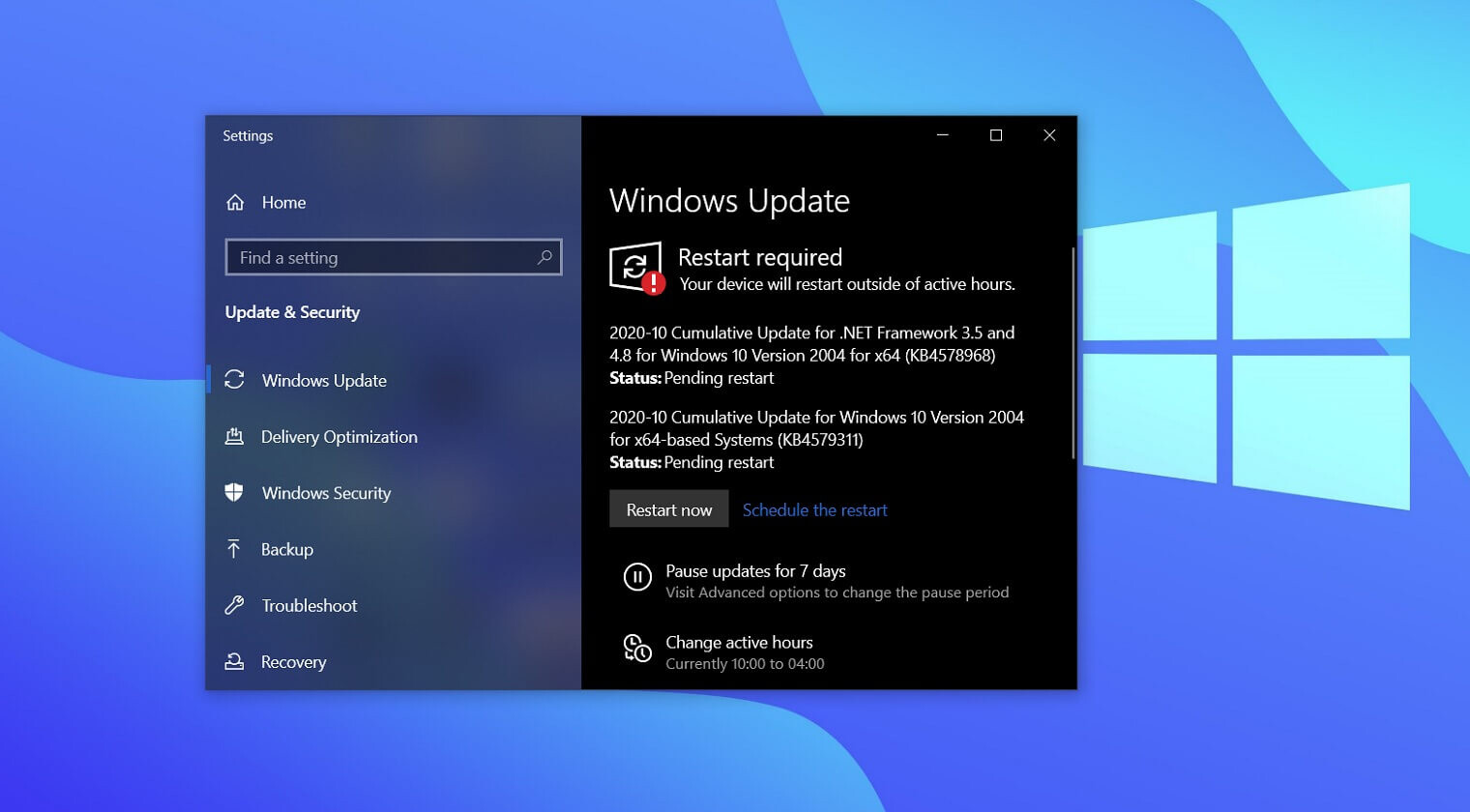Click the Update & Security heading
Viewport: 1470px width, 812px height.
292,312
